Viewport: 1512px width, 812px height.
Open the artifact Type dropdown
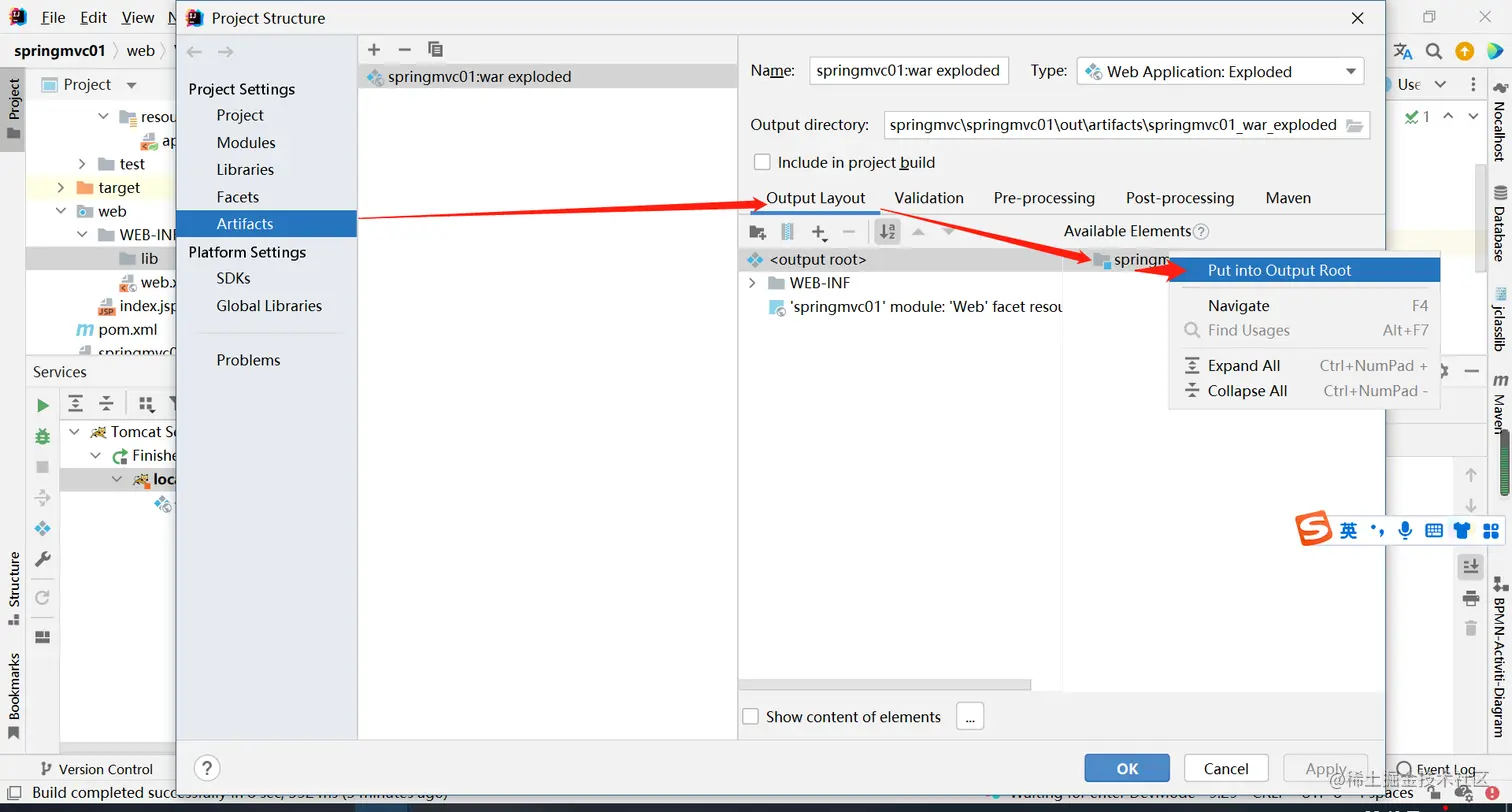1220,71
